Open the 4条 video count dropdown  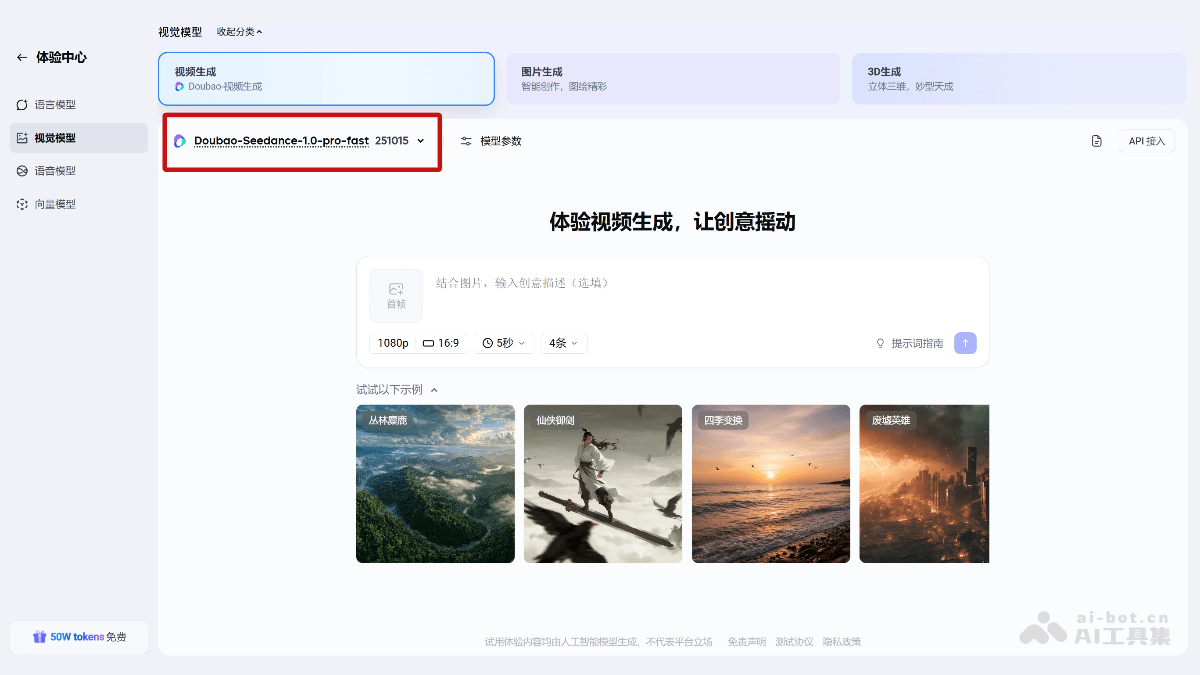[x=561, y=342]
